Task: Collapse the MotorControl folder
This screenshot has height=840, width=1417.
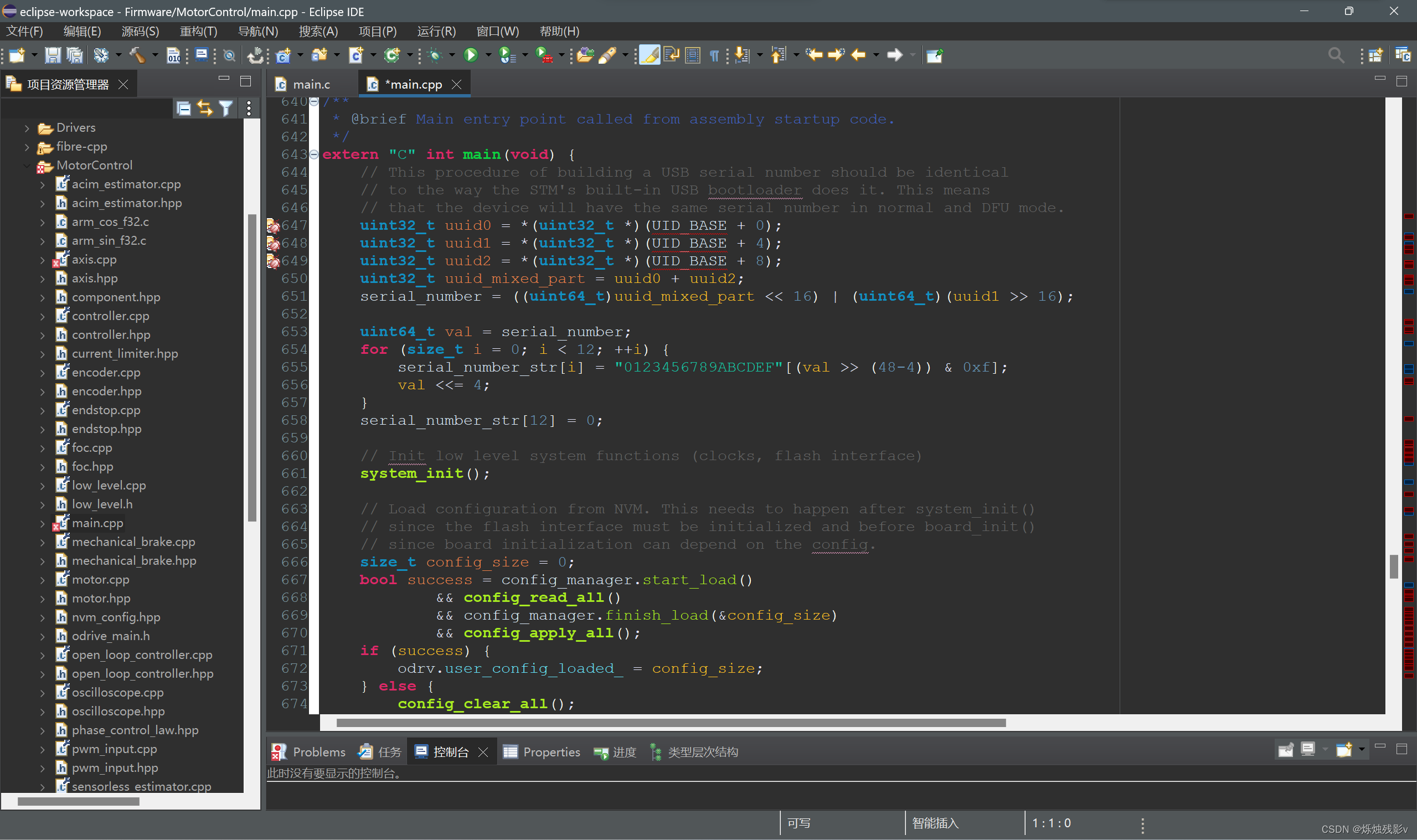Action: (x=27, y=166)
